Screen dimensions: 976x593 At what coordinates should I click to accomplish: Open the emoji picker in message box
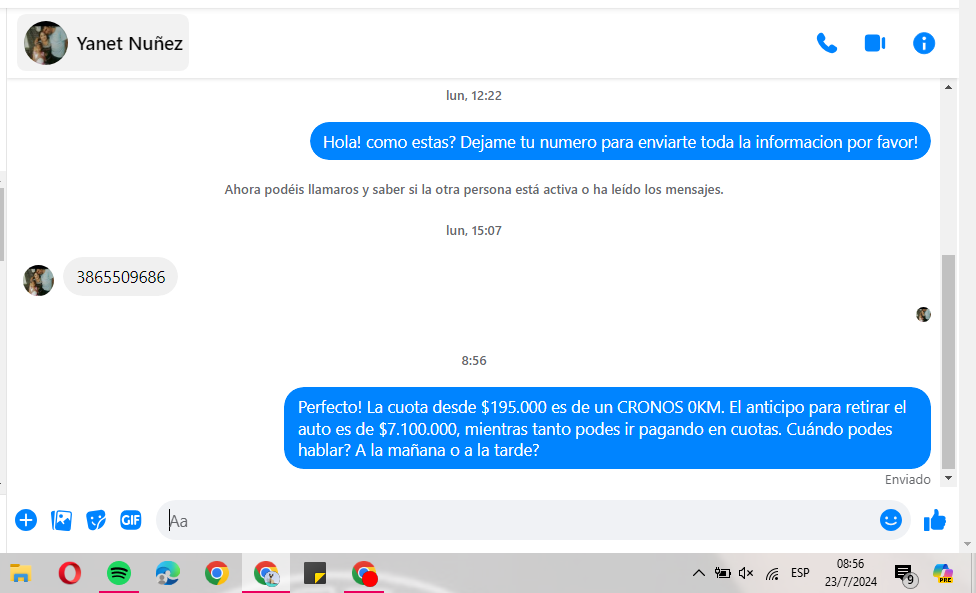pyautogui.click(x=890, y=520)
